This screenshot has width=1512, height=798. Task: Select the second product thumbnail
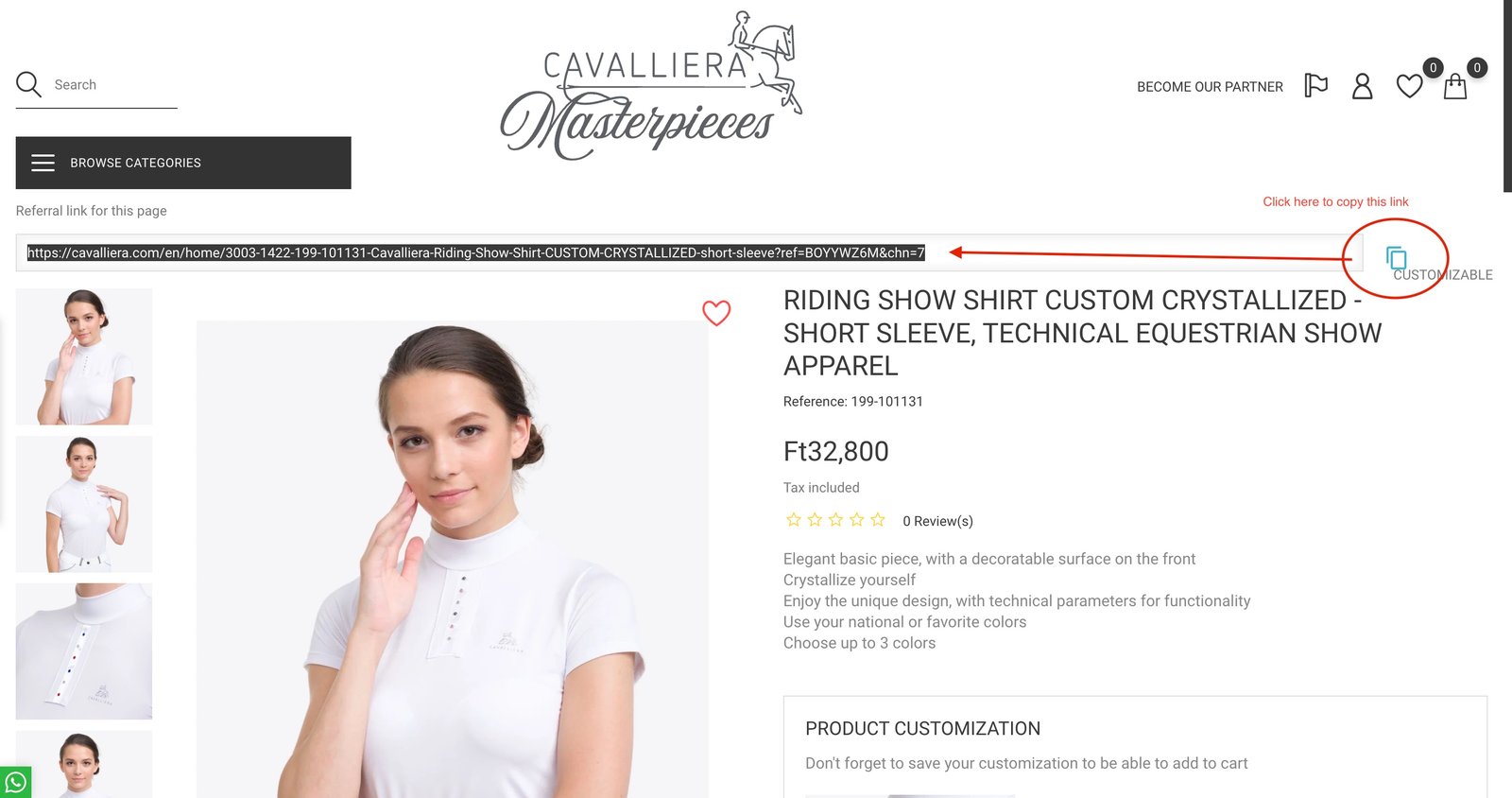(84, 504)
